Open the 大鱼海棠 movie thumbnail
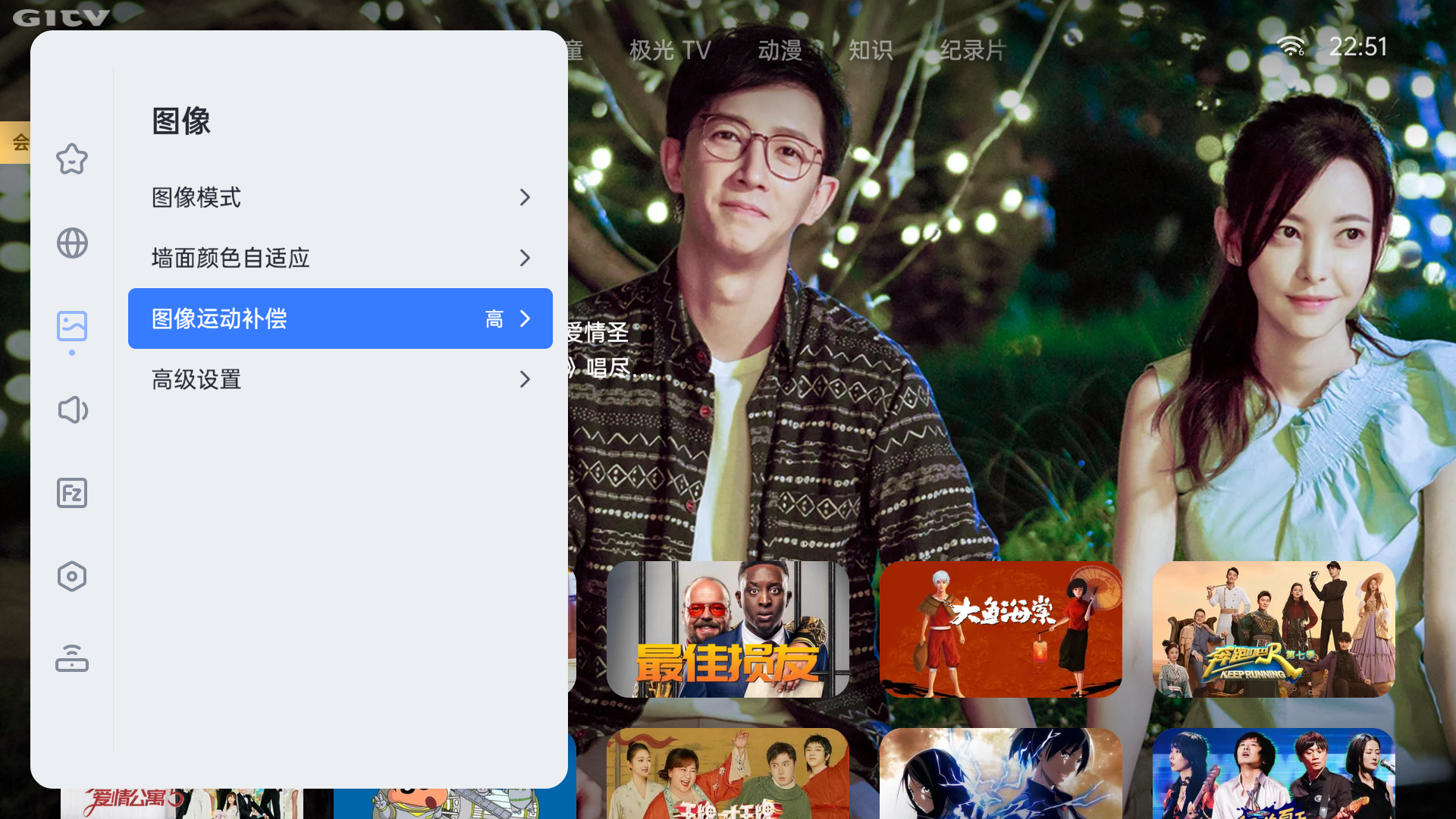 [1001, 629]
